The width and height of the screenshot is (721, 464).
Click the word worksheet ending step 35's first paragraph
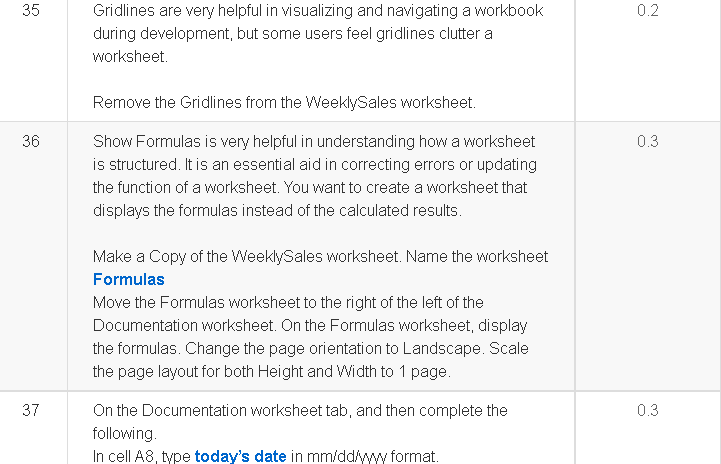[x=130, y=57]
